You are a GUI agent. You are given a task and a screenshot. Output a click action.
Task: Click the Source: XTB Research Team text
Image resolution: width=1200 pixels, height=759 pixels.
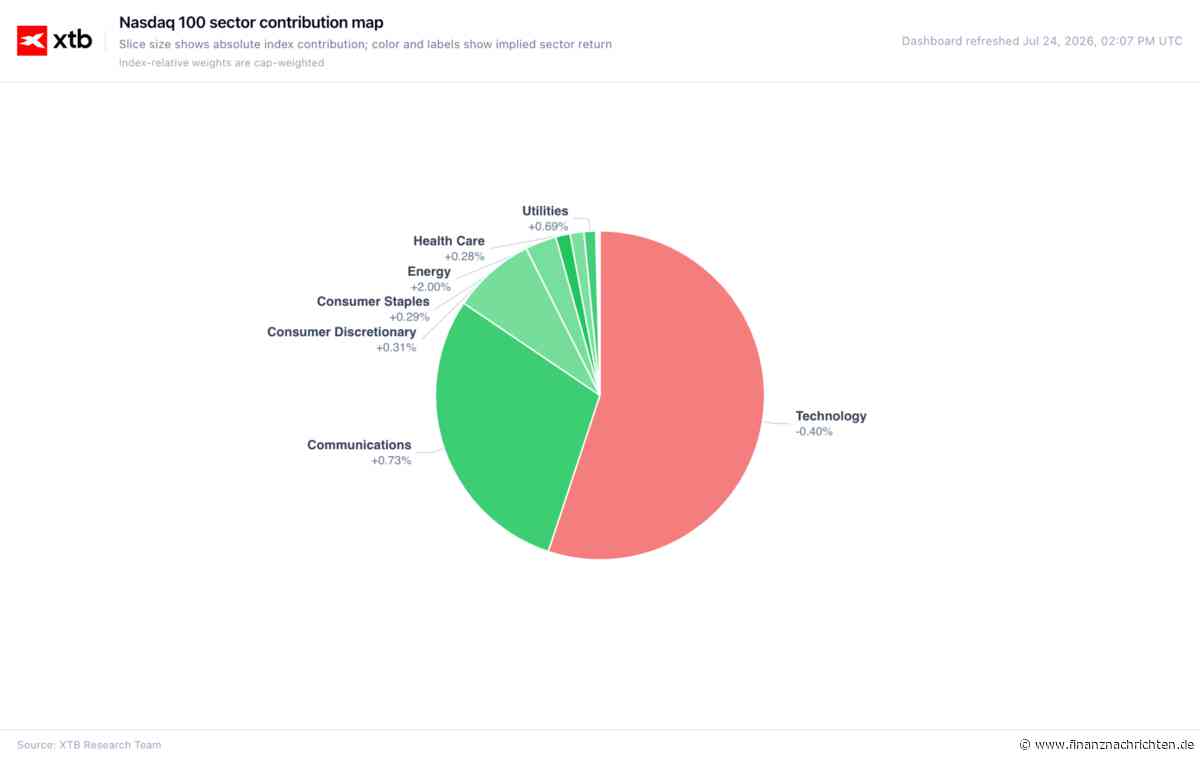tap(89, 745)
